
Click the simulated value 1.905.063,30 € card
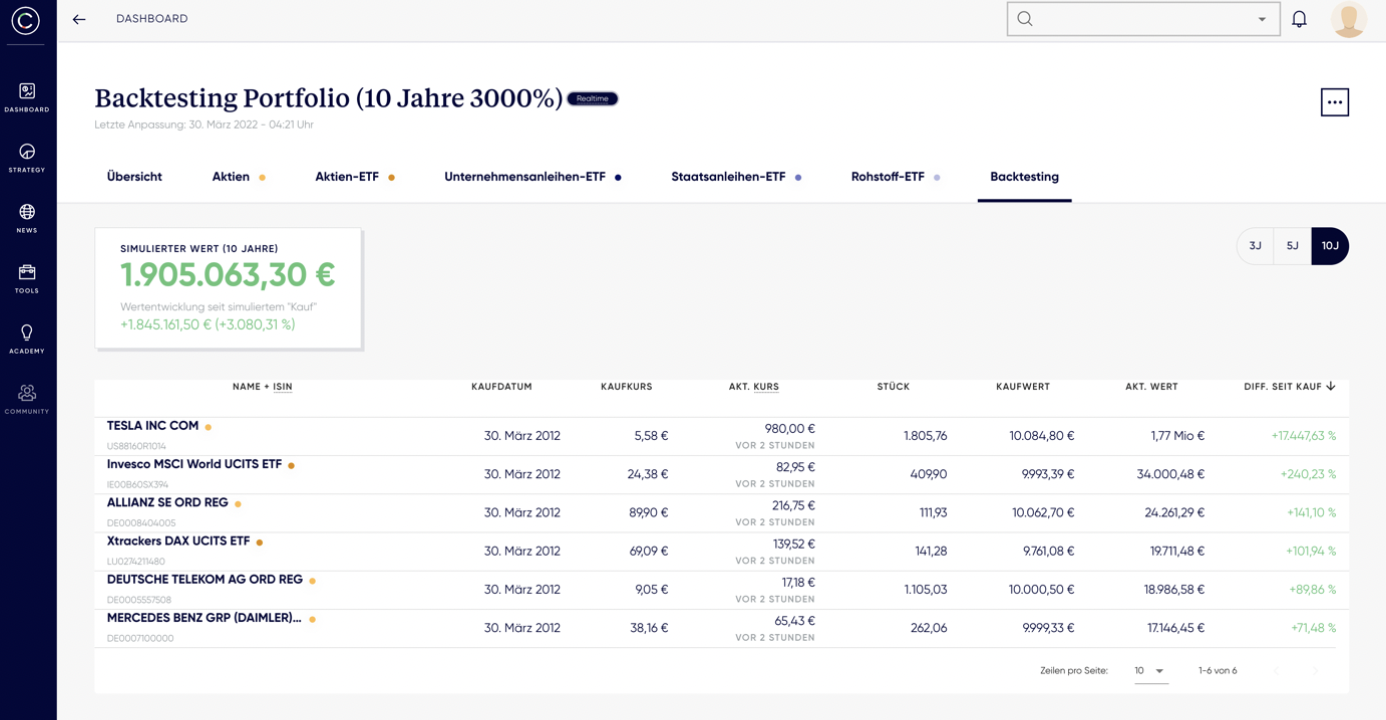[x=228, y=288]
